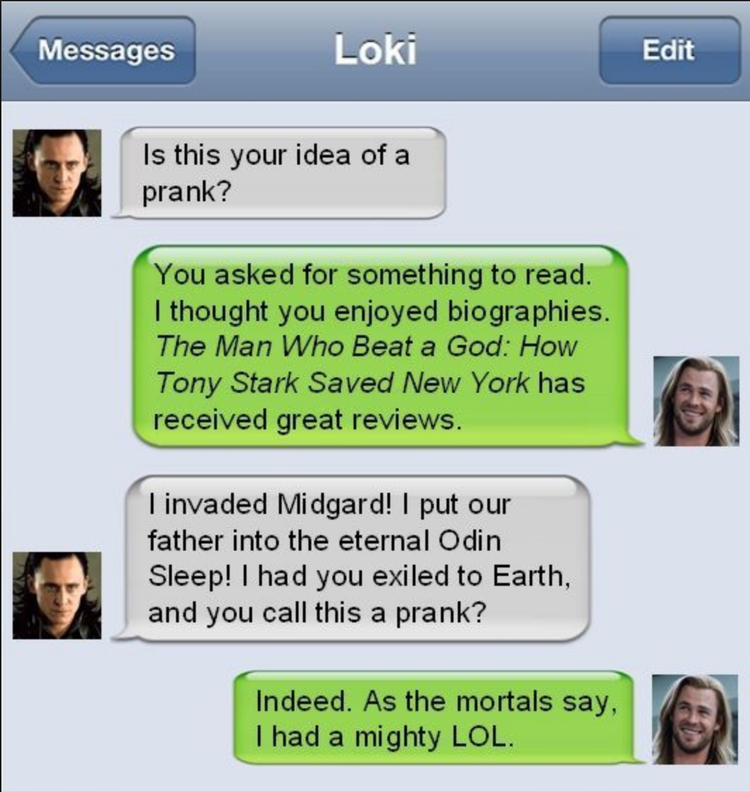Click italic text "Tony Stark Saved New York"
This screenshot has height=792, width=750.
click(343, 382)
